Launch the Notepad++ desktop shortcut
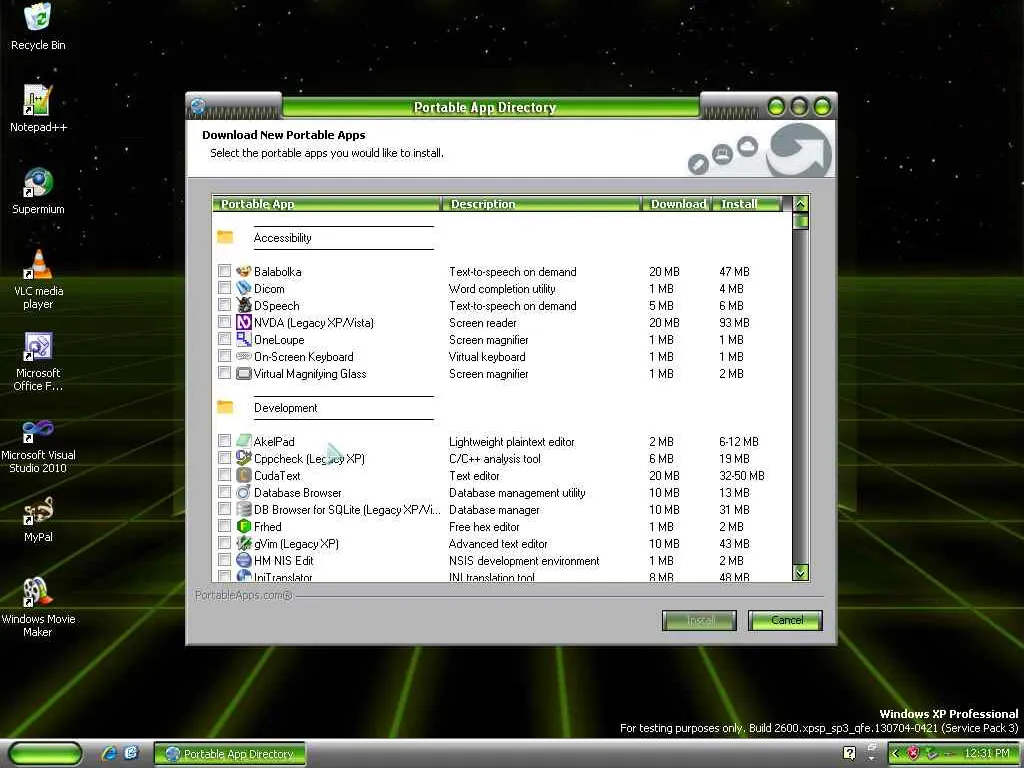 [x=38, y=108]
